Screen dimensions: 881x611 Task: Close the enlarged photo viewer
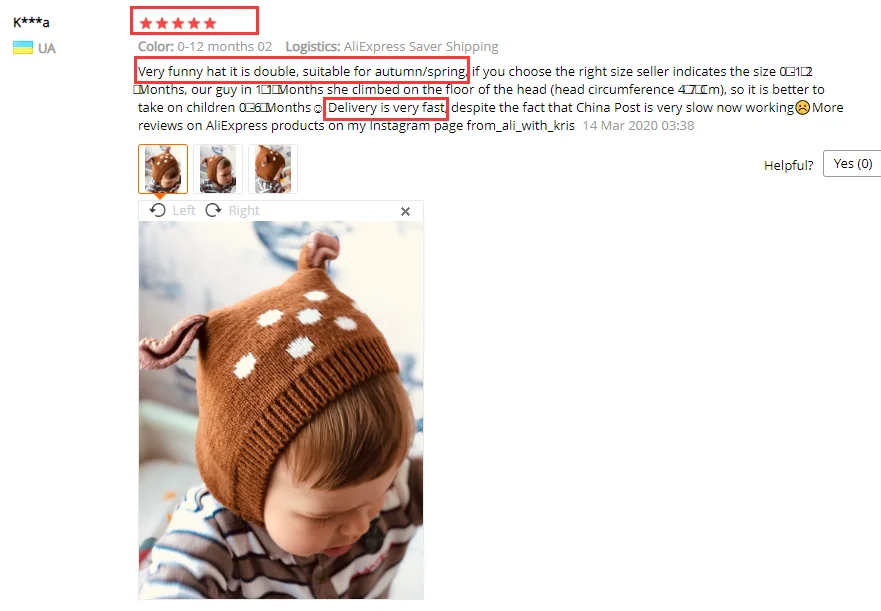[x=405, y=211]
